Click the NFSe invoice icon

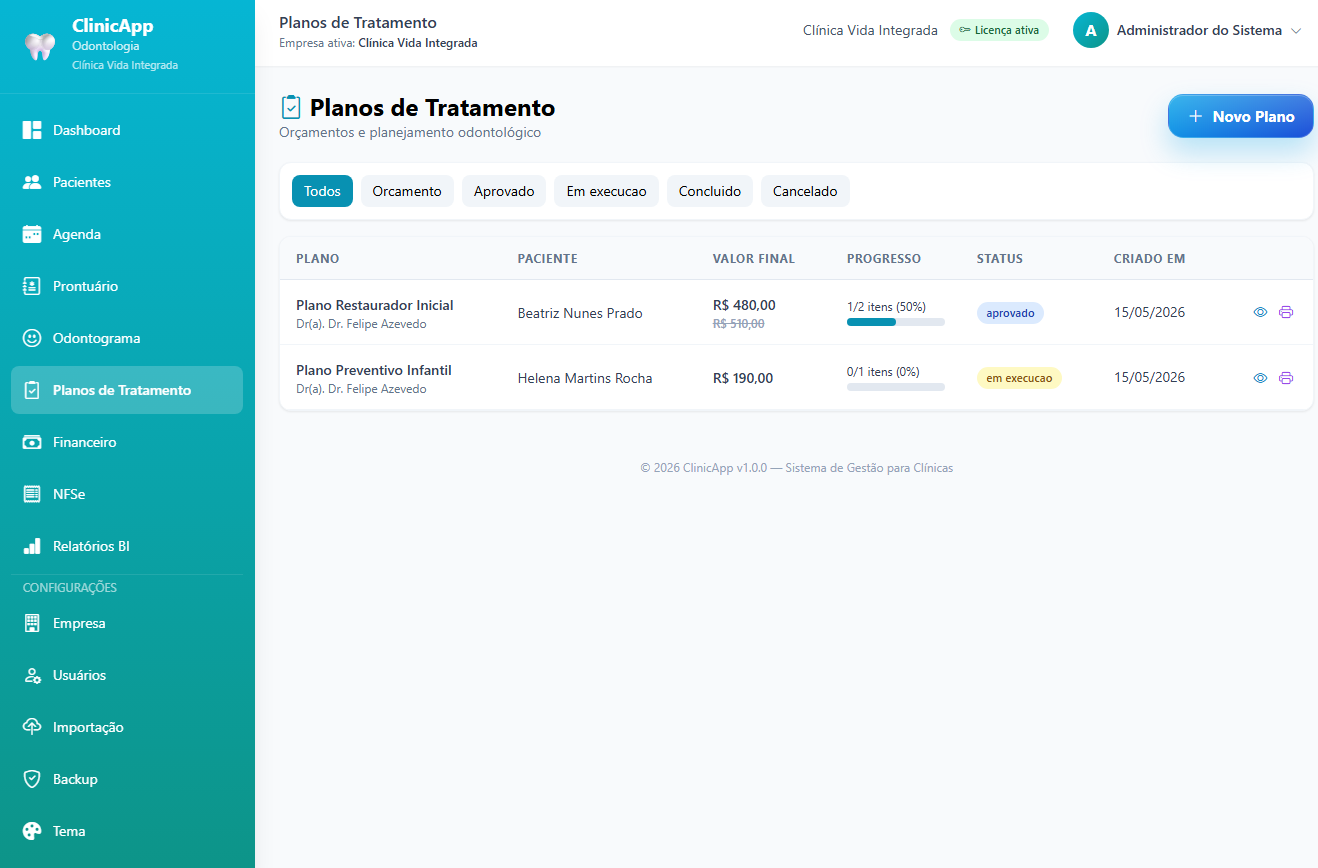[x=32, y=494]
